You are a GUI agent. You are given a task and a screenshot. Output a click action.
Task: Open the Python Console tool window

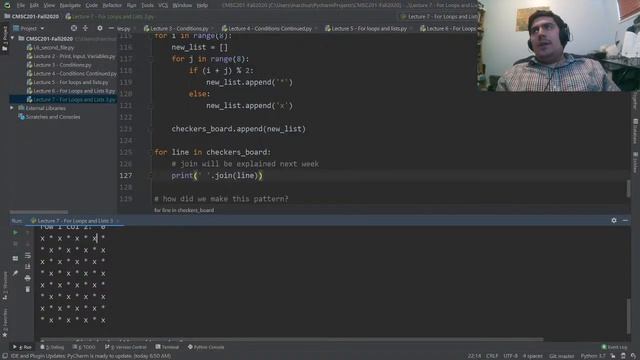pyautogui.click(x=206, y=347)
